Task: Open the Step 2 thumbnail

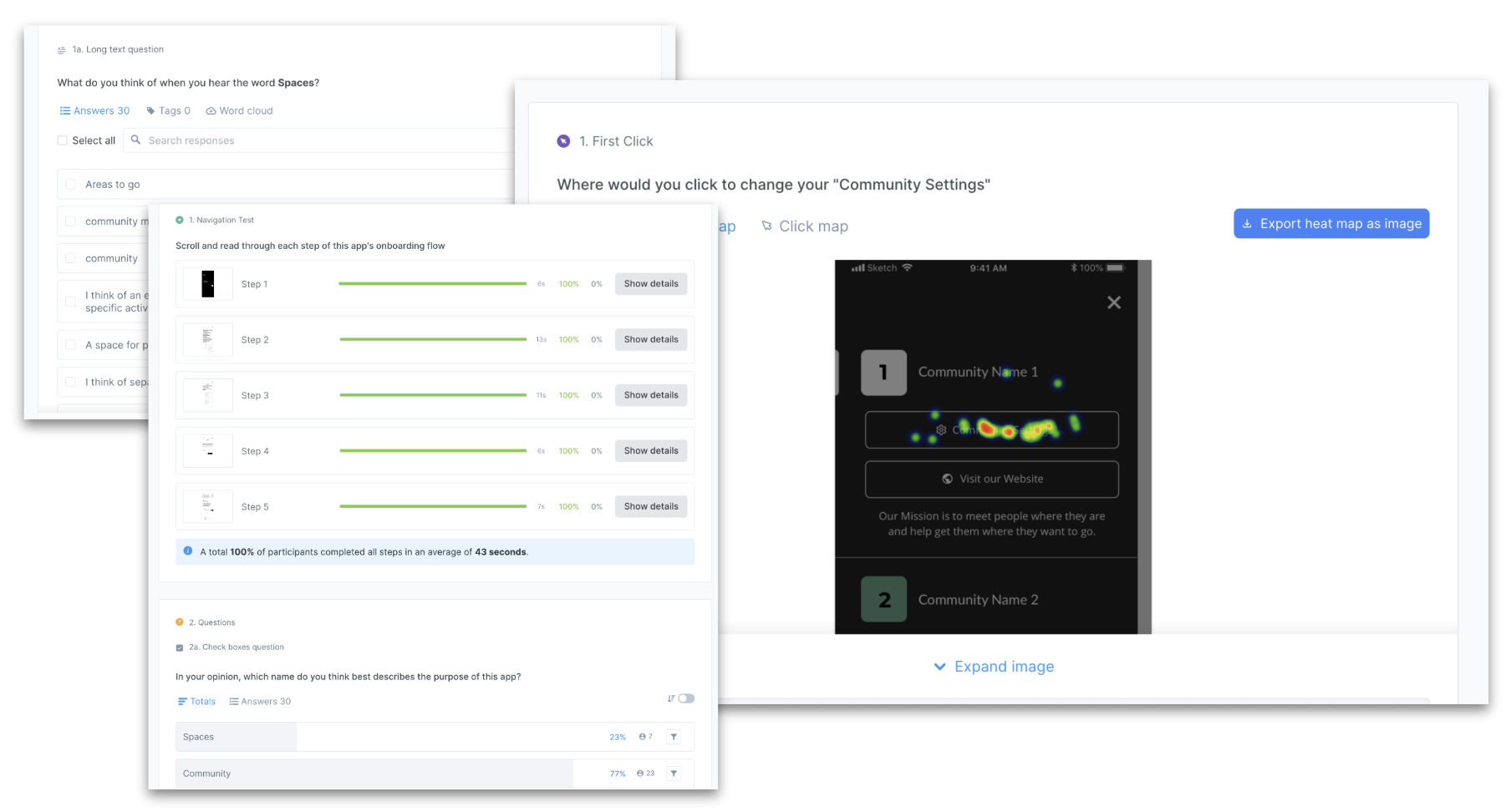Action: 208,340
